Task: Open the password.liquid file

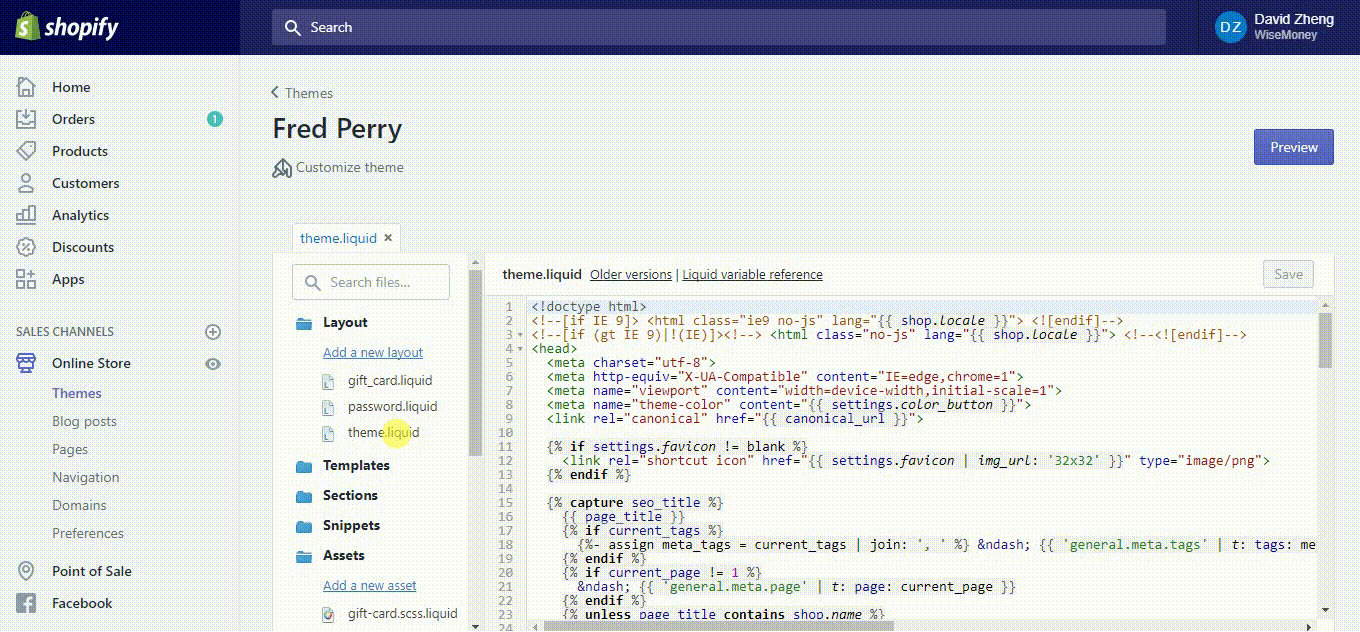Action: pyautogui.click(x=392, y=407)
